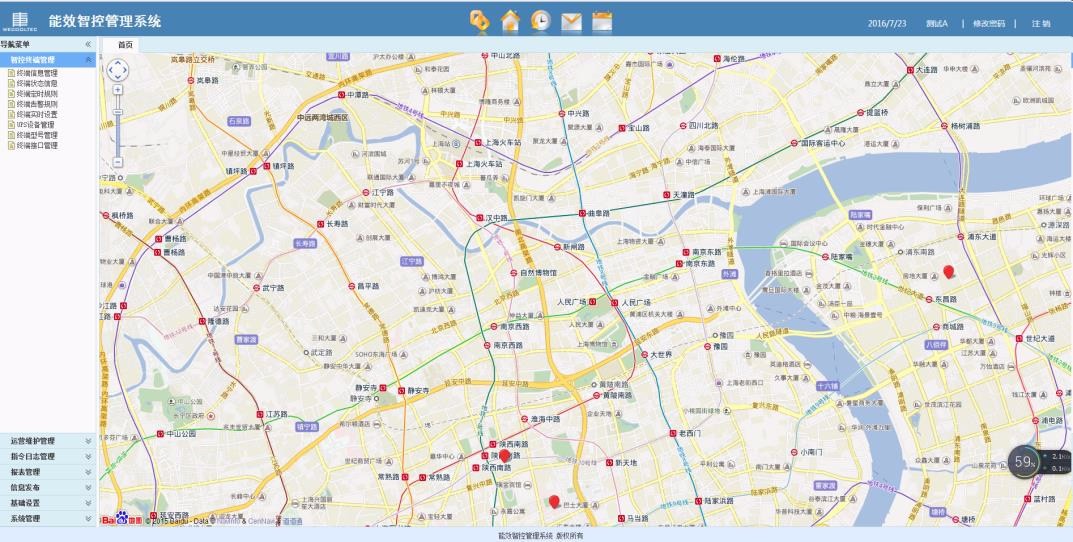Click 天潼路 metro station icon
Screen dimensions: 1073x542
[x=667, y=195]
